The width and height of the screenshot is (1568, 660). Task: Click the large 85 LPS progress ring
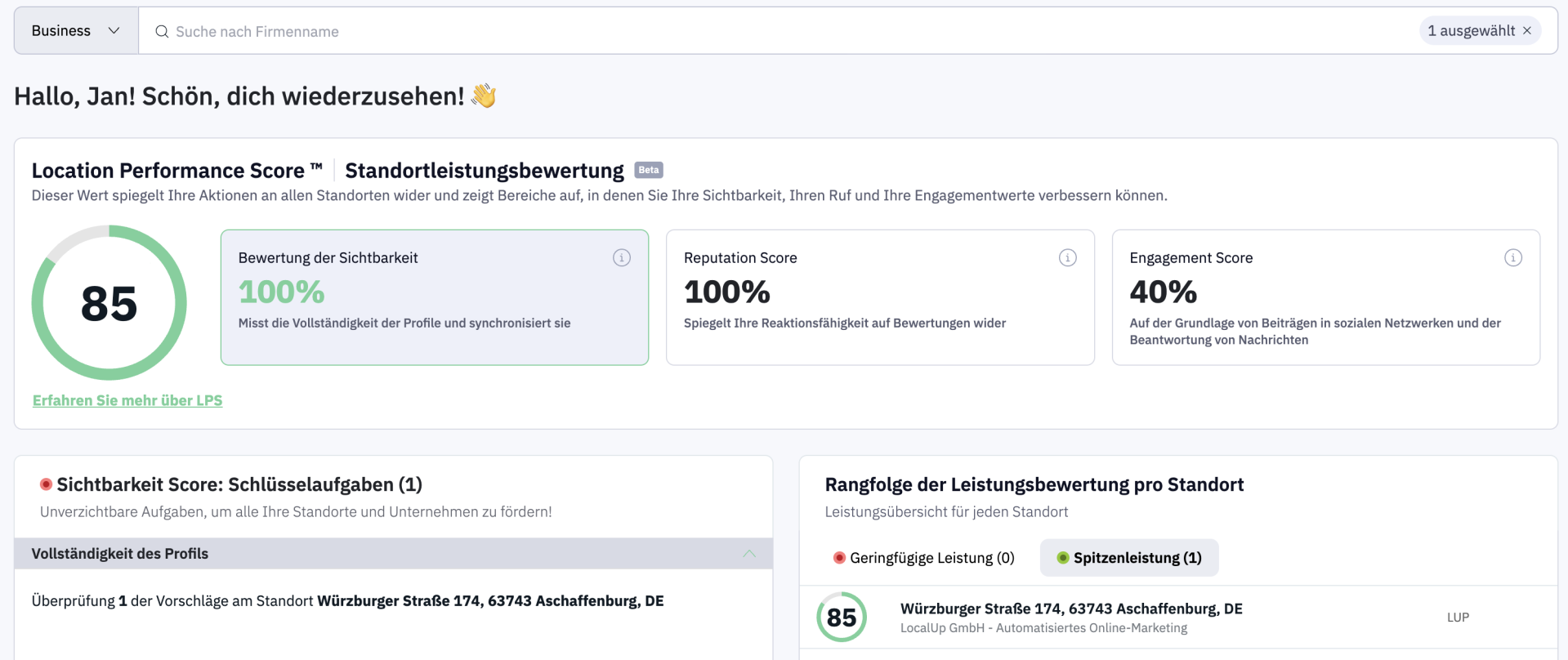point(109,303)
